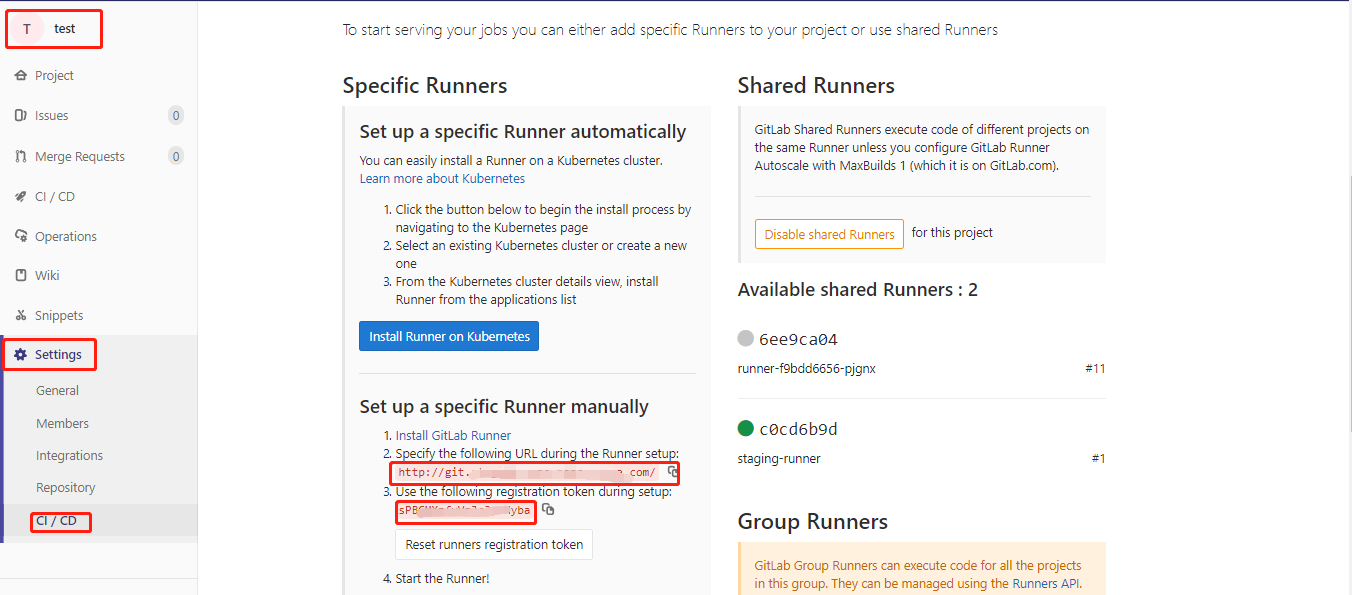Click the Issues count badge
This screenshot has width=1352, height=595.
176,116
